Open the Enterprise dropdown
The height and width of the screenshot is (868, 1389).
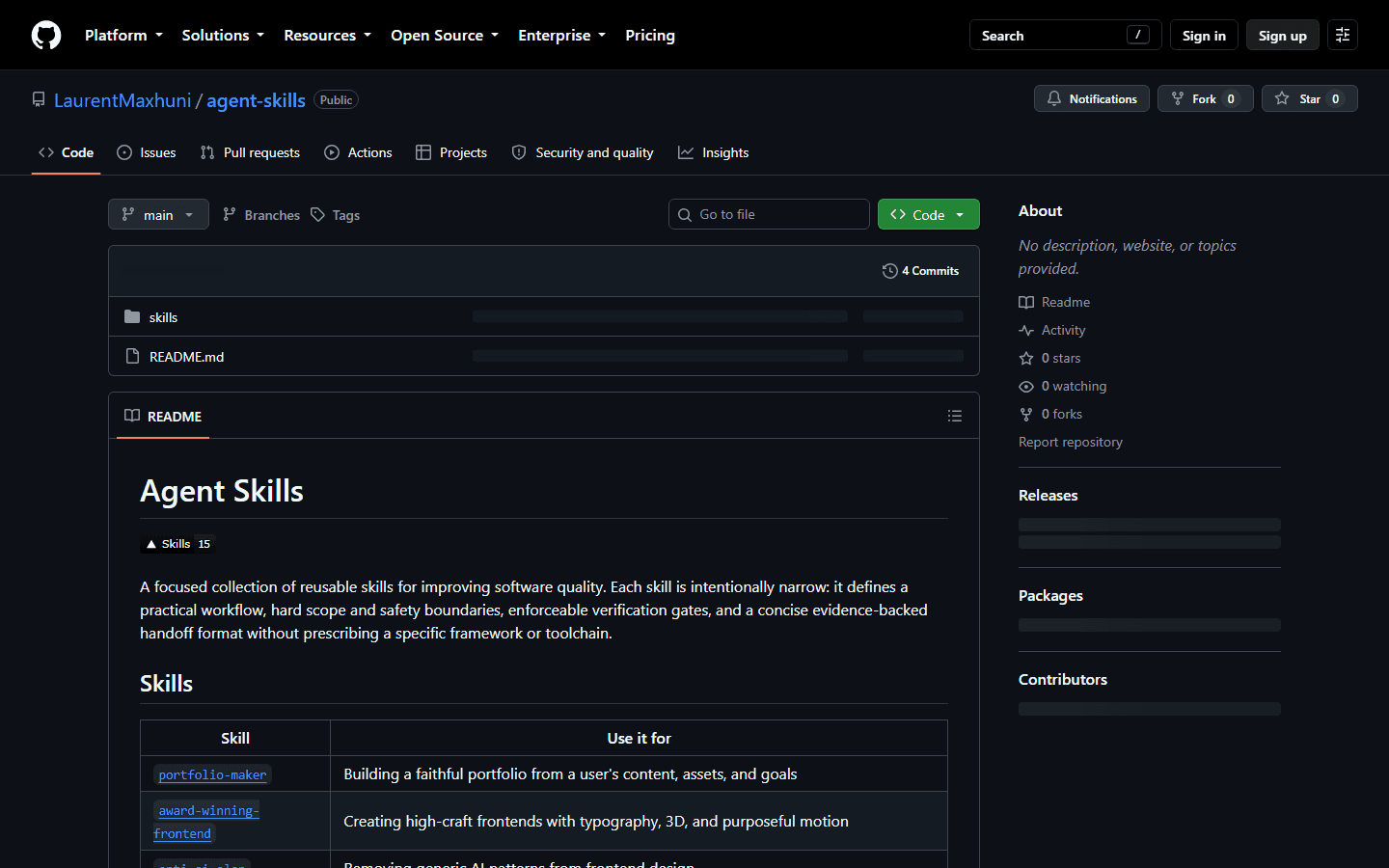click(561, 35)
